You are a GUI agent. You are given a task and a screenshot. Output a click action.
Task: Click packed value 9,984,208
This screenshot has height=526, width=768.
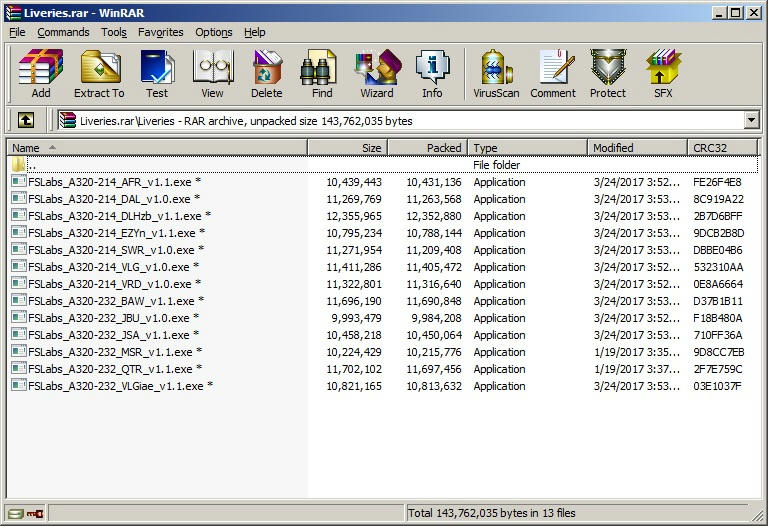pyautogui.click(x=436, y=318)
